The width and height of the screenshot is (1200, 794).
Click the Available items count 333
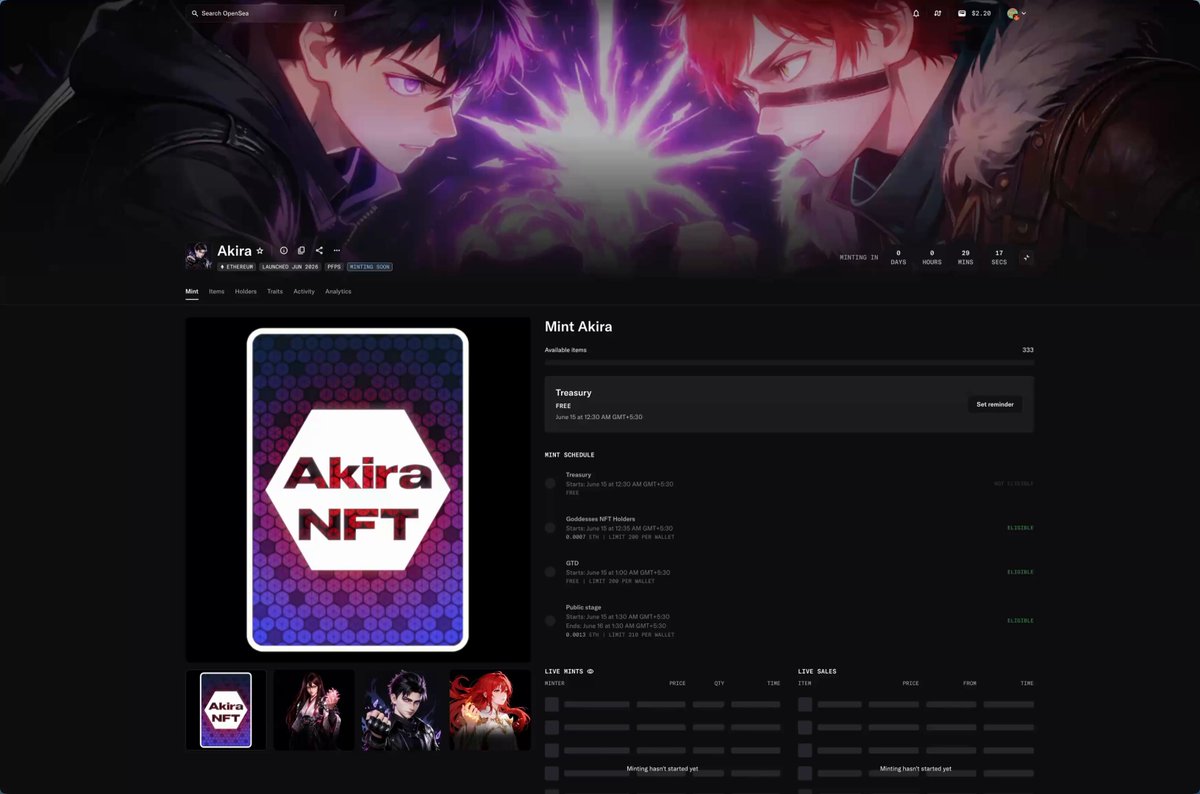pos(1028,350)
